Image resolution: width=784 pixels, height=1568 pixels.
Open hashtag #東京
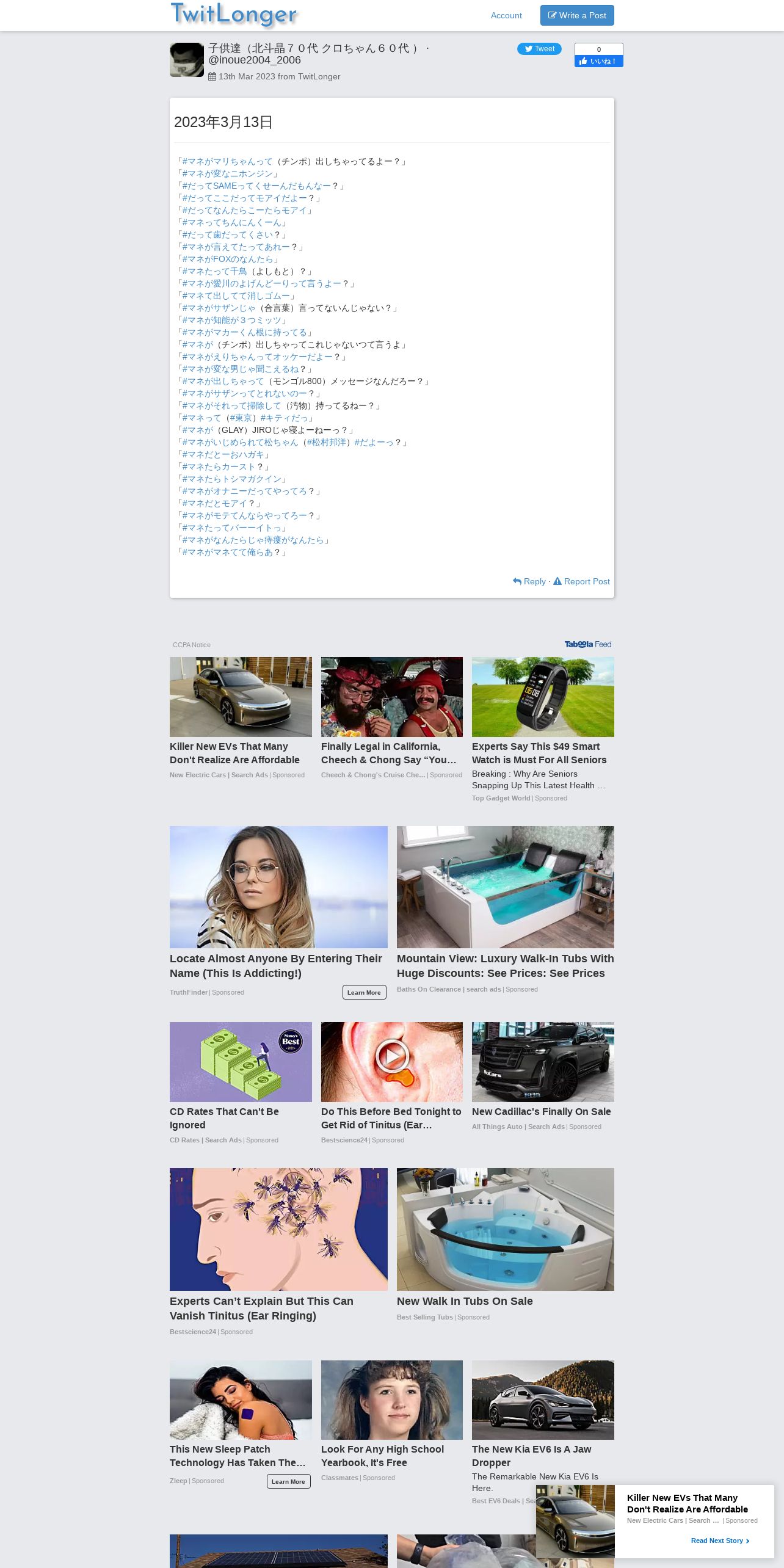point(241,418)
